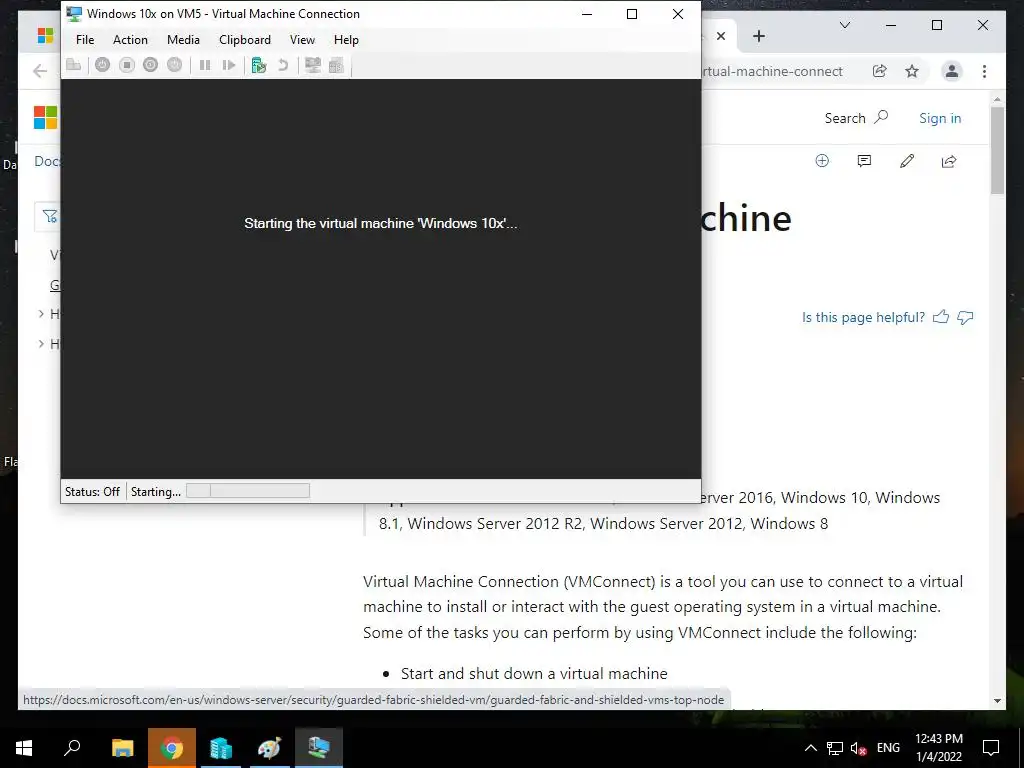The image size is (1024, 768).
Task: Open the Chrome profile avatar button
Action: pyautogui.click(x=952, y=71)
